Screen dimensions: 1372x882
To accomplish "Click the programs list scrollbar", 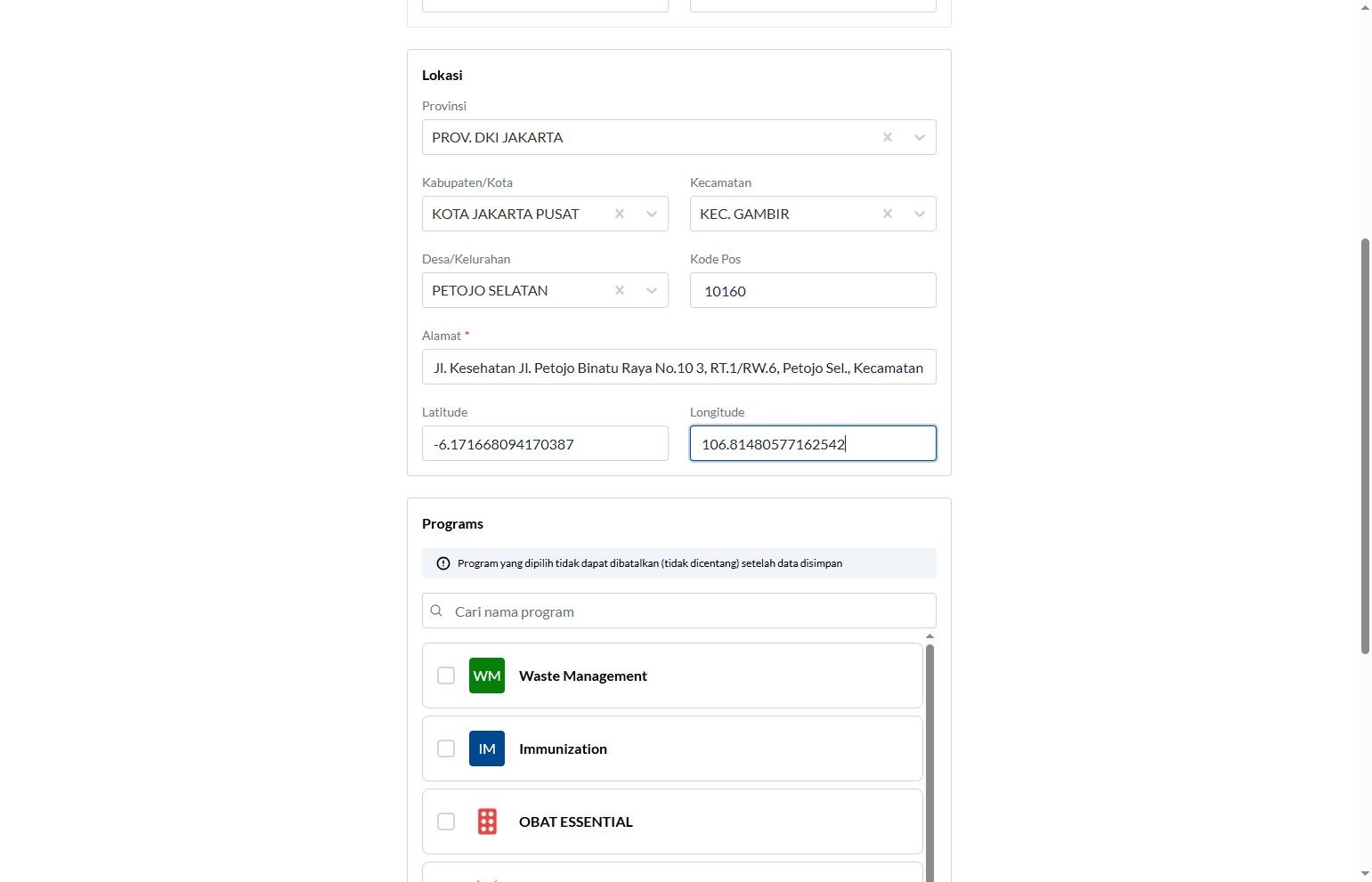I will (x=930, y=757).
